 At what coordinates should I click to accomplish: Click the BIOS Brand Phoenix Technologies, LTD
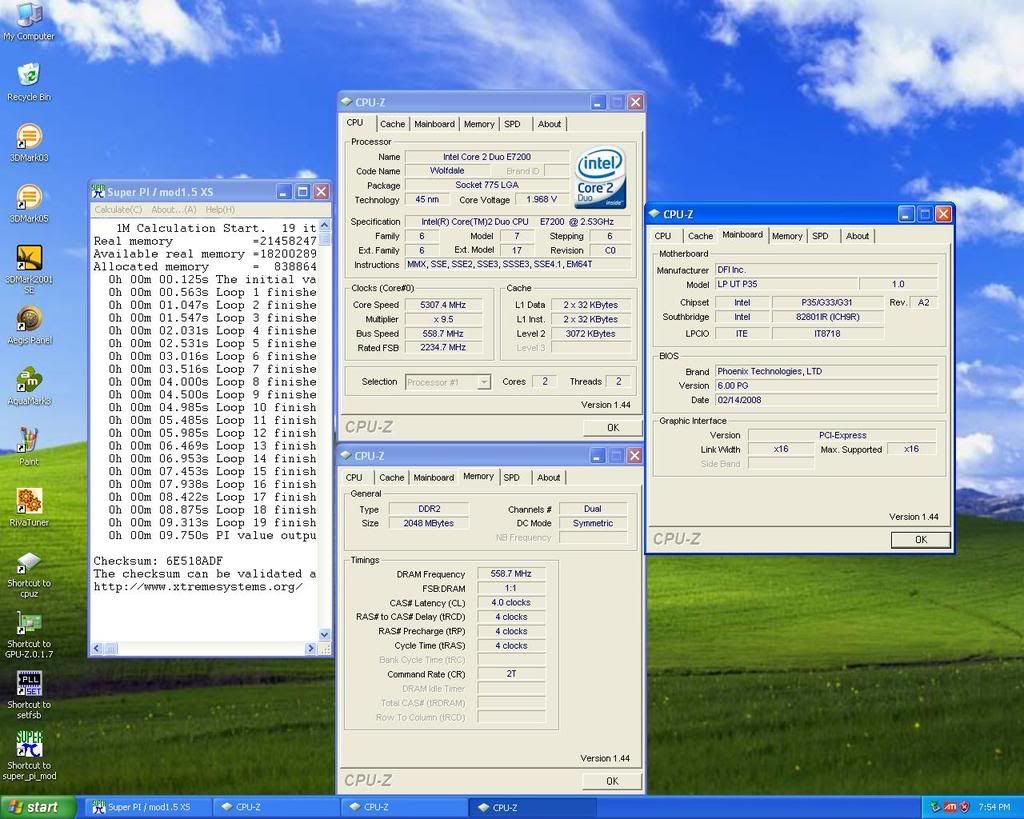pos(826,372)
